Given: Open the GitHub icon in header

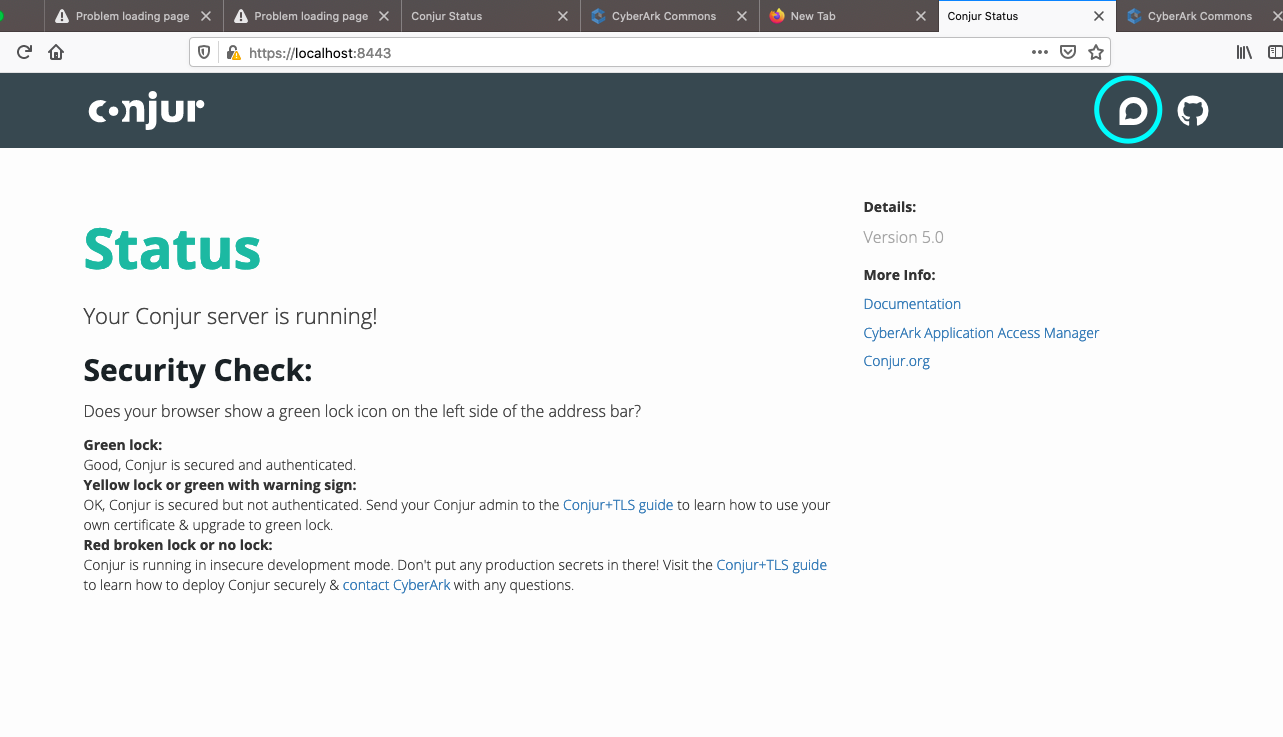Looking at the screenshot, I should (1192, 110).
